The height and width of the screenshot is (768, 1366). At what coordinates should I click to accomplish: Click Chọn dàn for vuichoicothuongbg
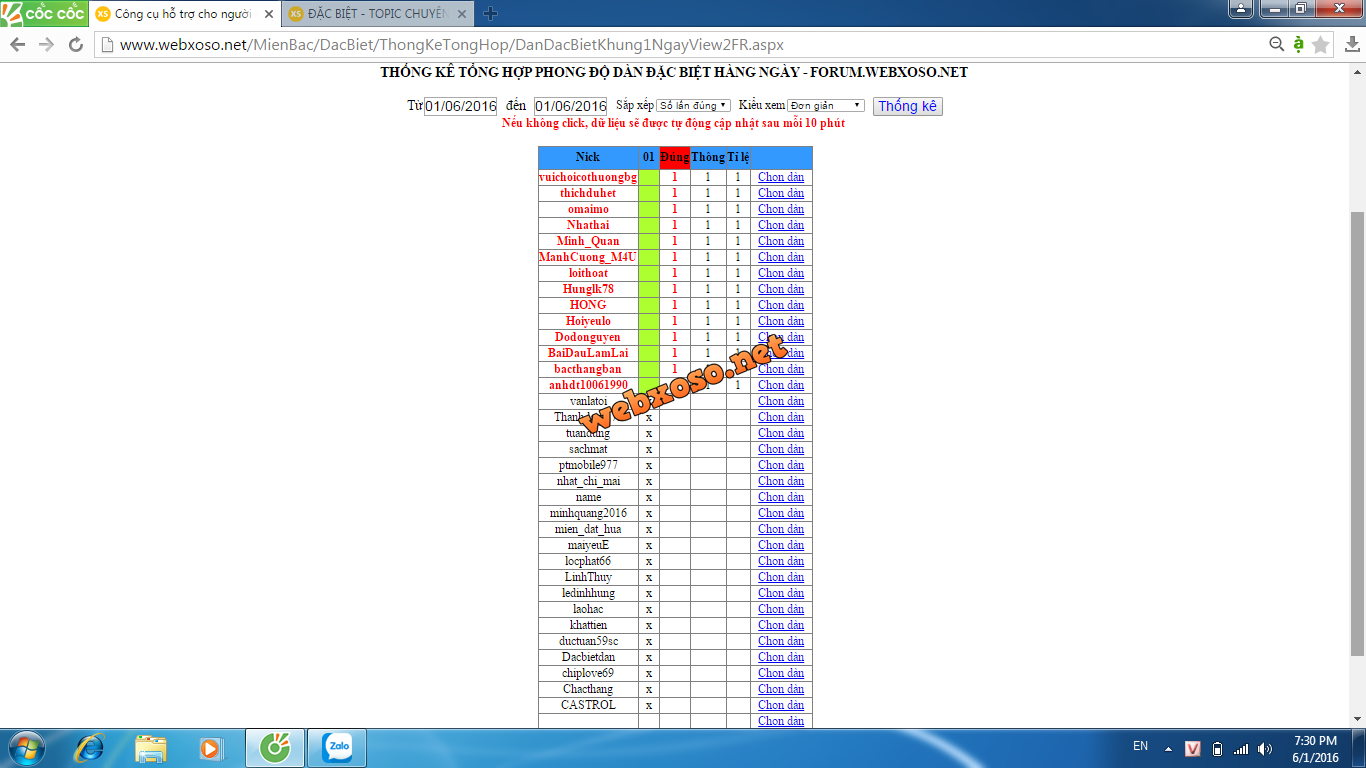click(781, 177)
